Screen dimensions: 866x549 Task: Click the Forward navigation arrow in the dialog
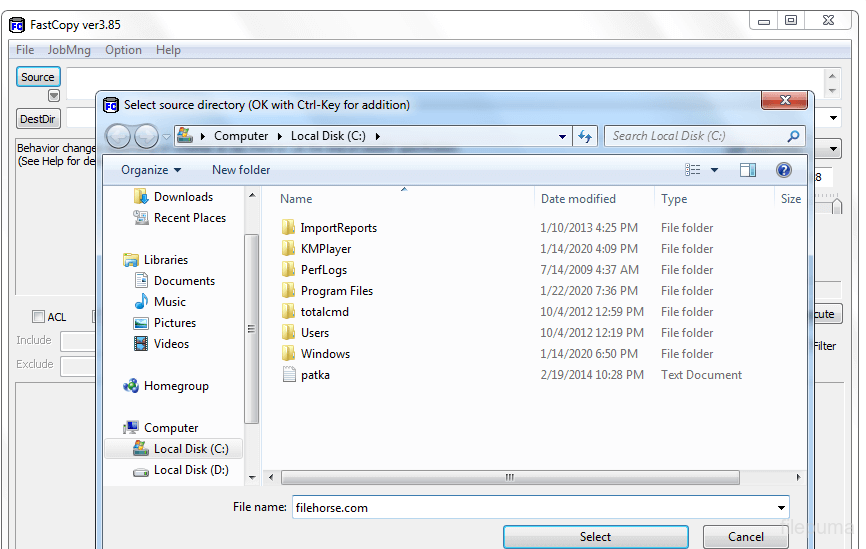146,136
